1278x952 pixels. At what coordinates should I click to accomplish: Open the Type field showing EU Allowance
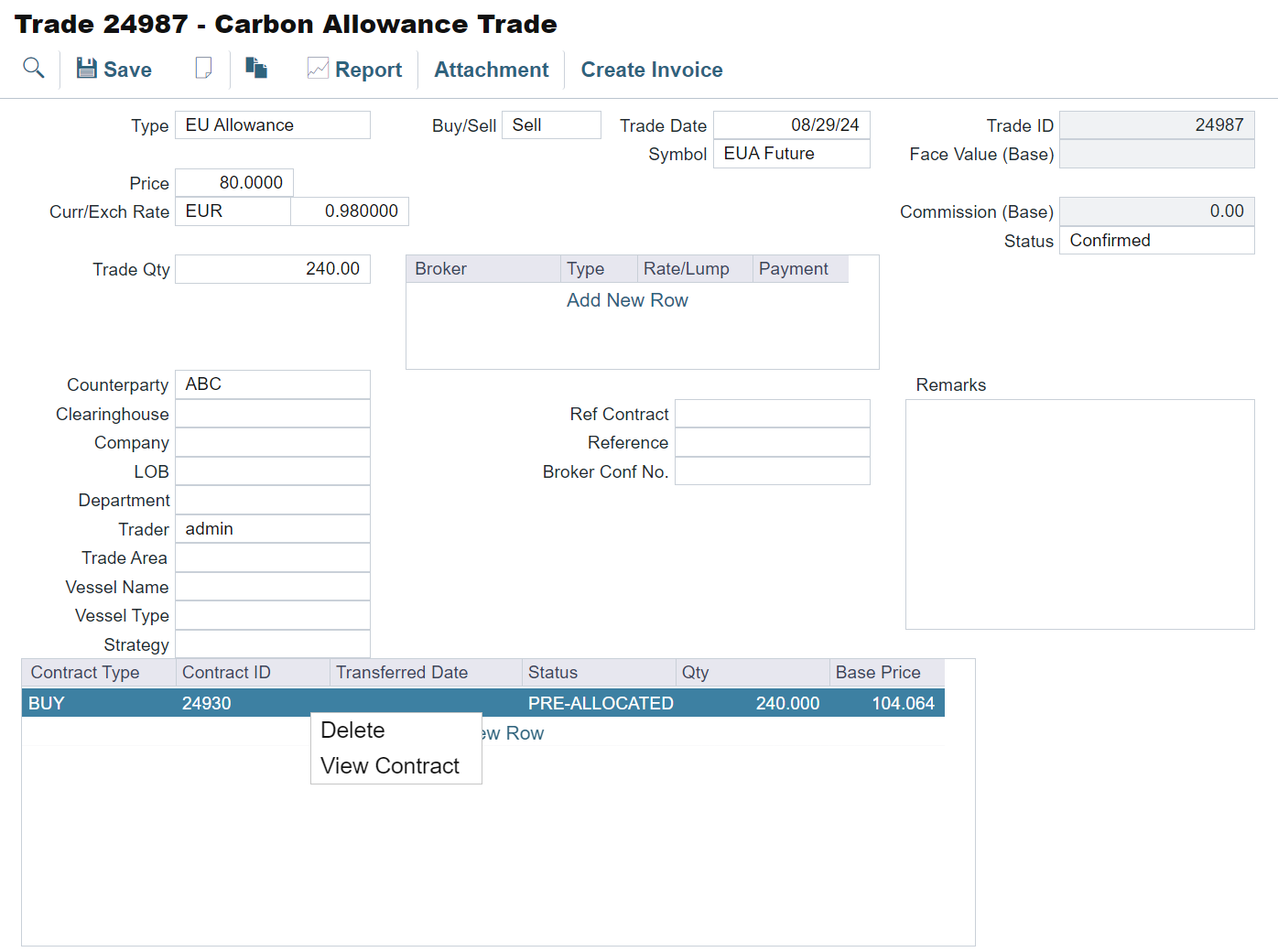272,124
